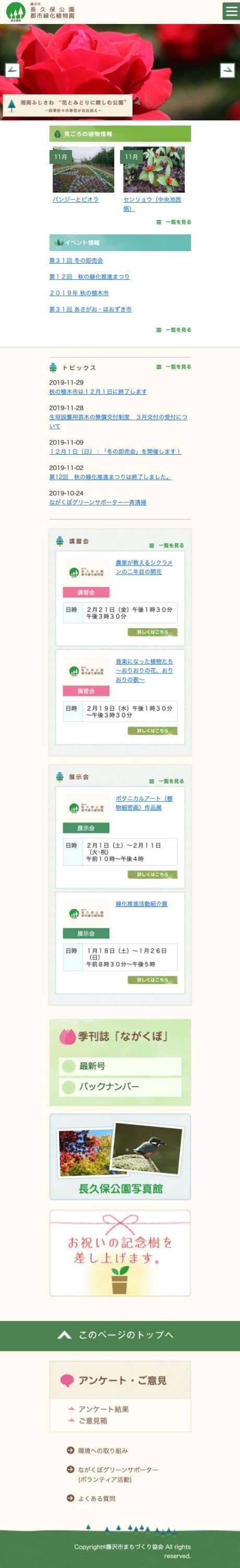The height and width of the screenshot is (1568, 240).
Task: Open the hamburger menu icon
Action: 230,11
